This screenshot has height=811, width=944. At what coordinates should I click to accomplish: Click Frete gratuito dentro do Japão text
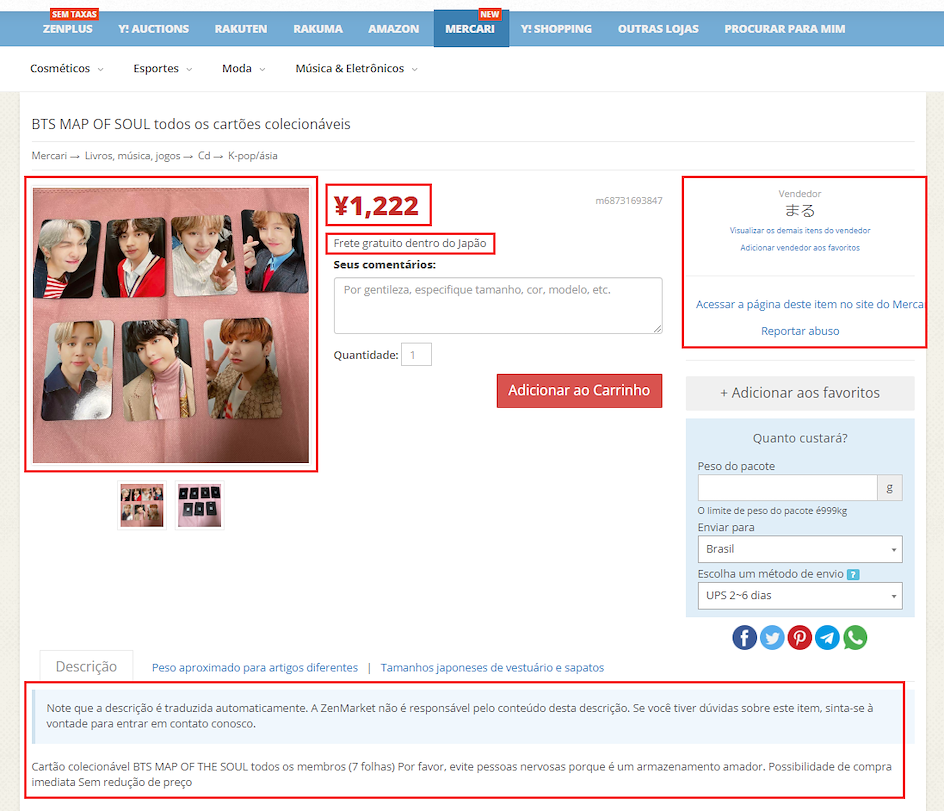410,243
